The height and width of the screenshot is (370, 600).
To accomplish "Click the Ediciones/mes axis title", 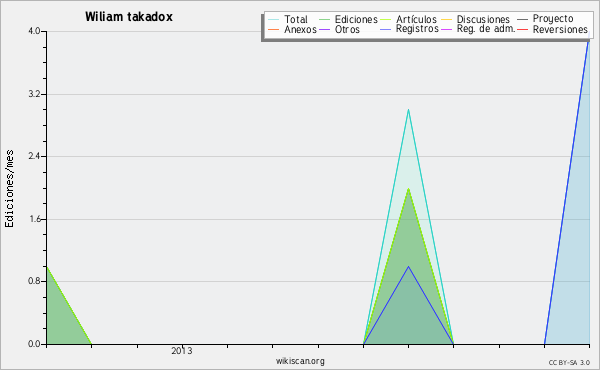I will 9,189.
